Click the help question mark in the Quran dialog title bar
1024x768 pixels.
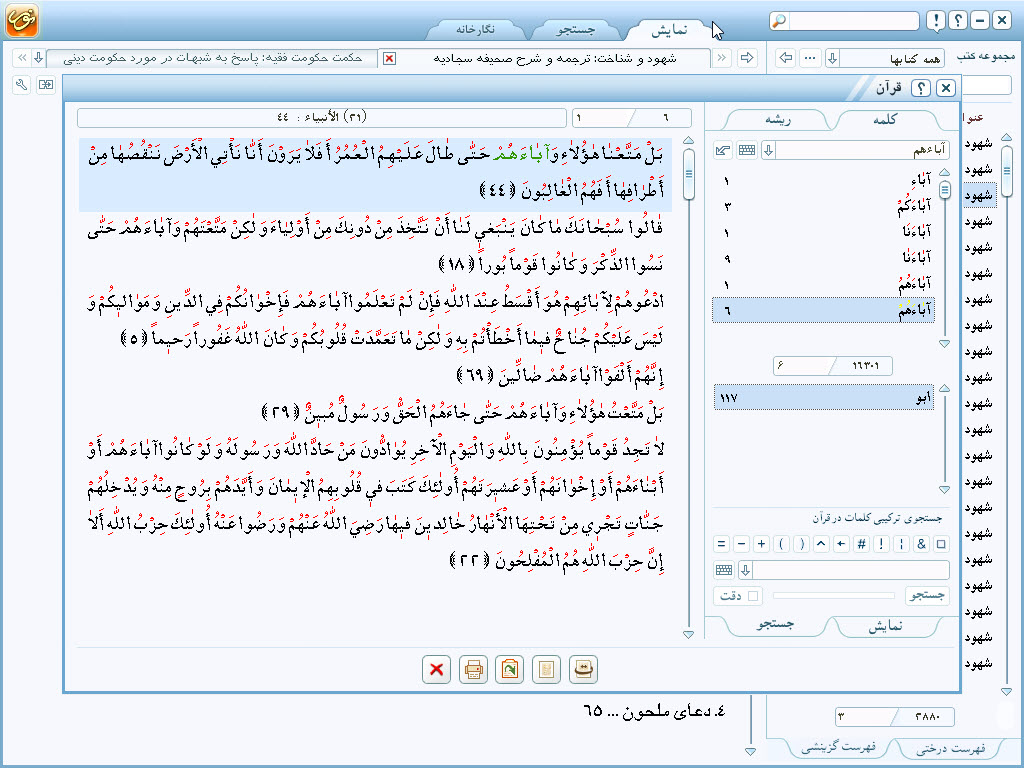[921, 89]
